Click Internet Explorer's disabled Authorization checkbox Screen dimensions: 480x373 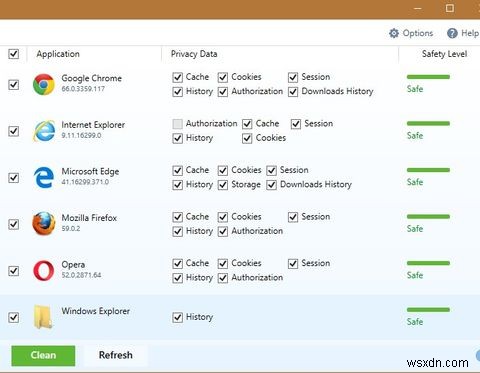pyautogui.click(x=178, y=124)
